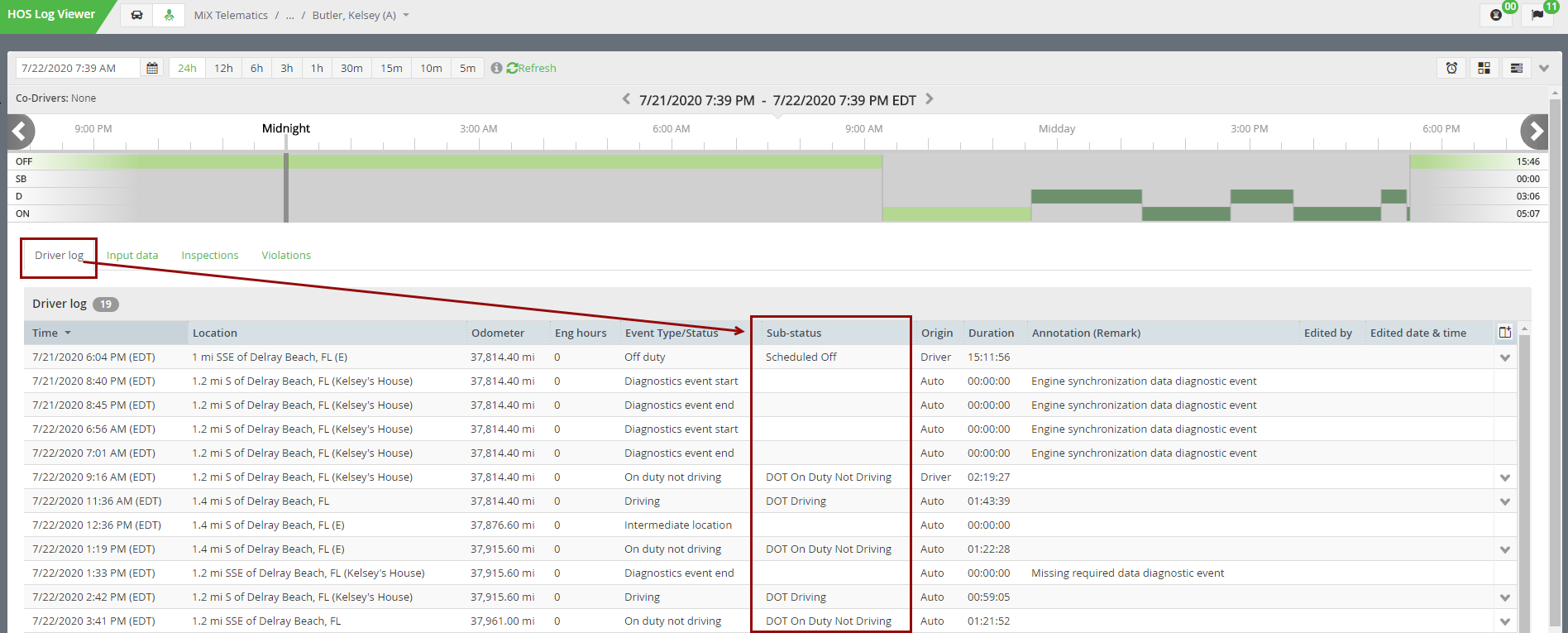Switch to the Violations tab
Viewport: 1568px width, 633px height.
[x=286, y=255]
